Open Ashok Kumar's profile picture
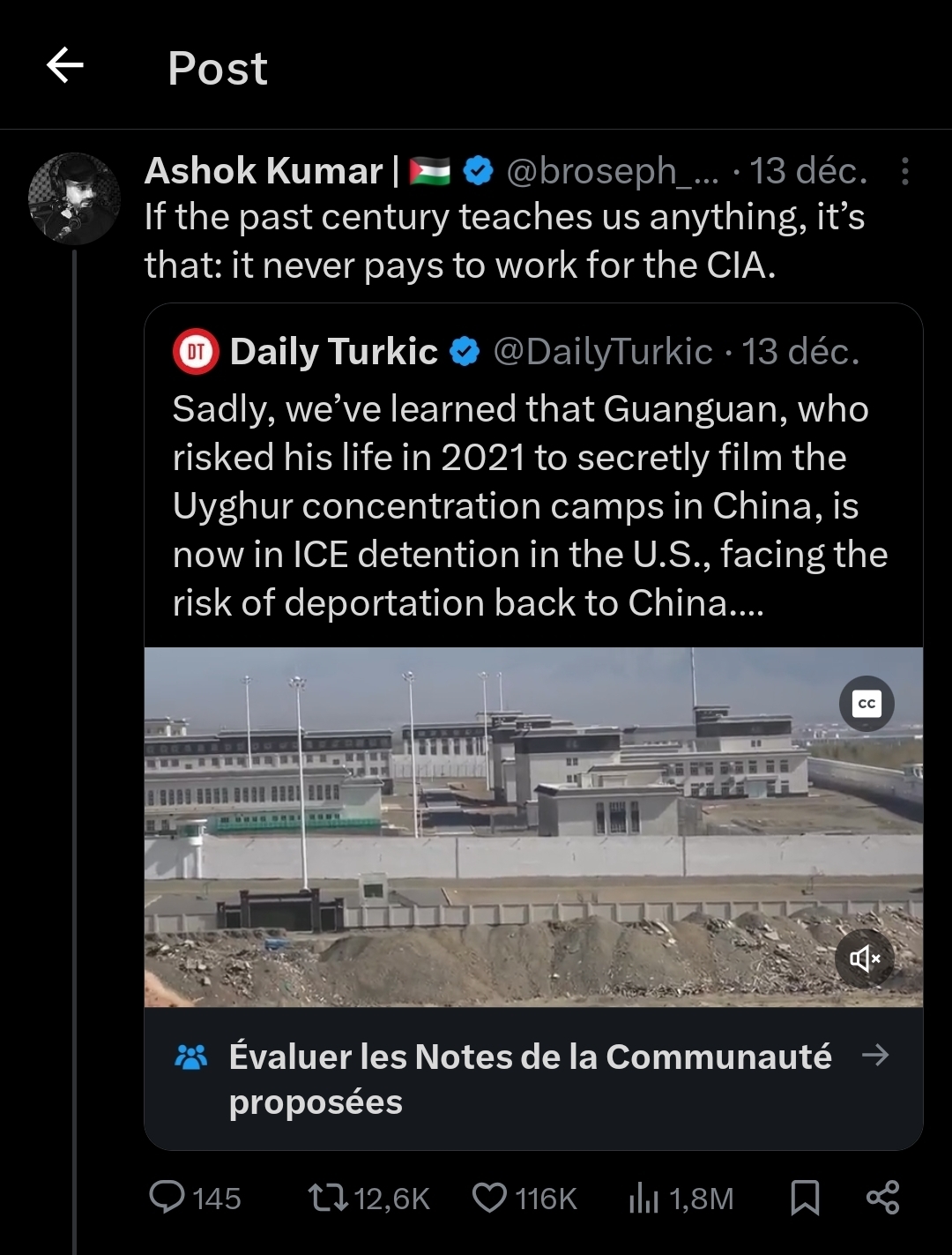 (x=74, y=199)
